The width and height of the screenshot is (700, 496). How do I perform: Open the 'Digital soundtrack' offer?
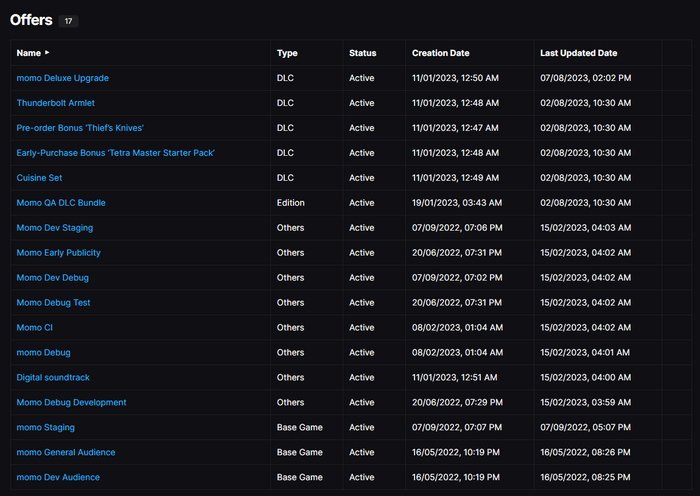[52, 378]
